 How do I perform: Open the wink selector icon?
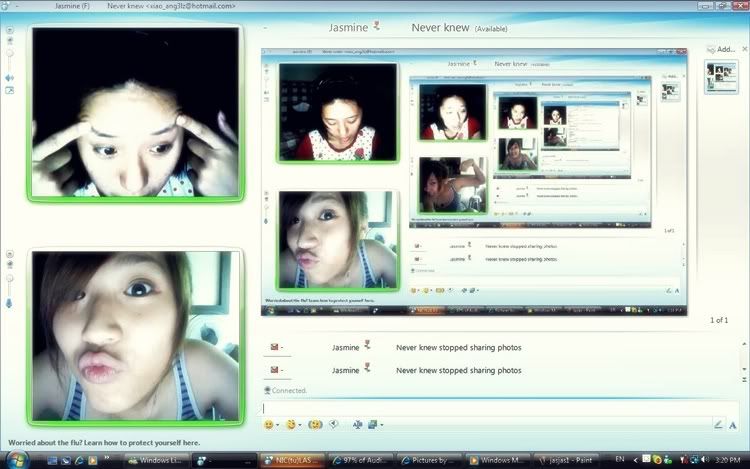(x=291, y=425)
